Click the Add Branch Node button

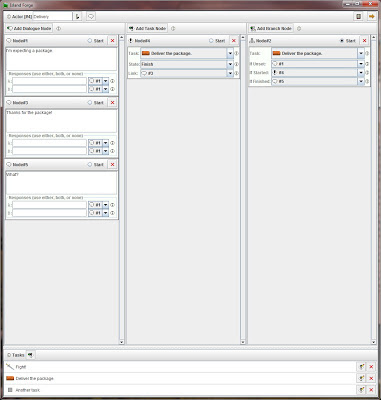(x=271, y=29)
